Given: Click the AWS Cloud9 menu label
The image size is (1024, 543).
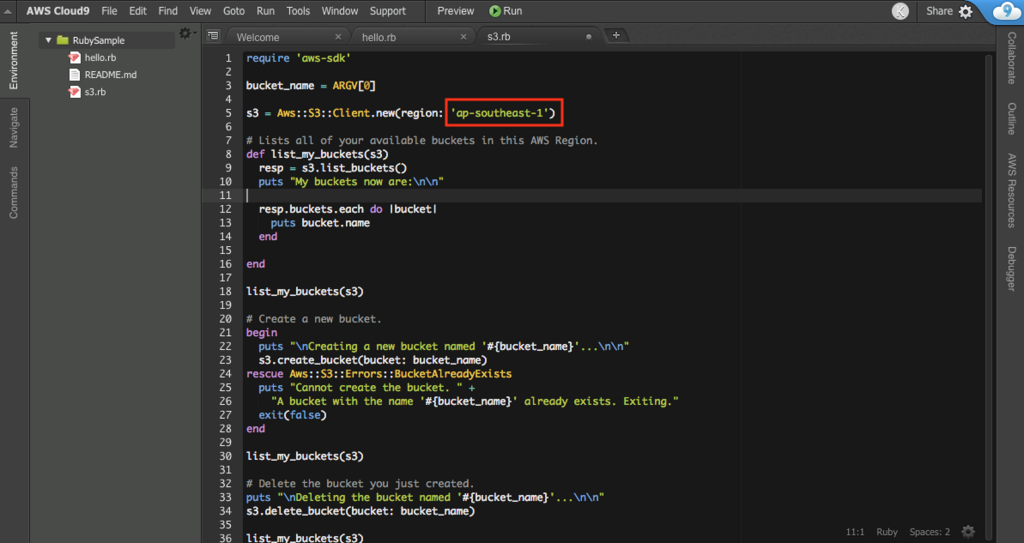Looking at the screenshot, I should pos(57,11).
